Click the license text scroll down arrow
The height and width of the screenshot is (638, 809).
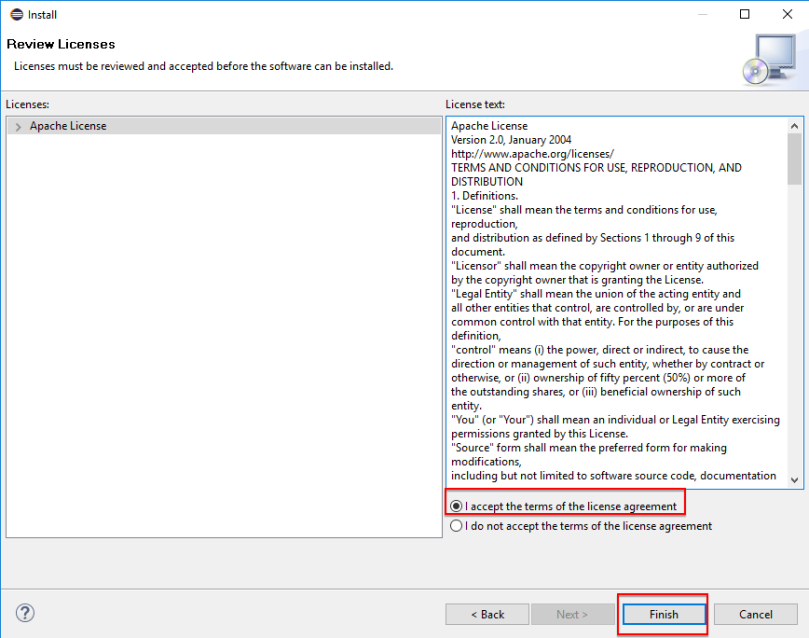[795, 480]
